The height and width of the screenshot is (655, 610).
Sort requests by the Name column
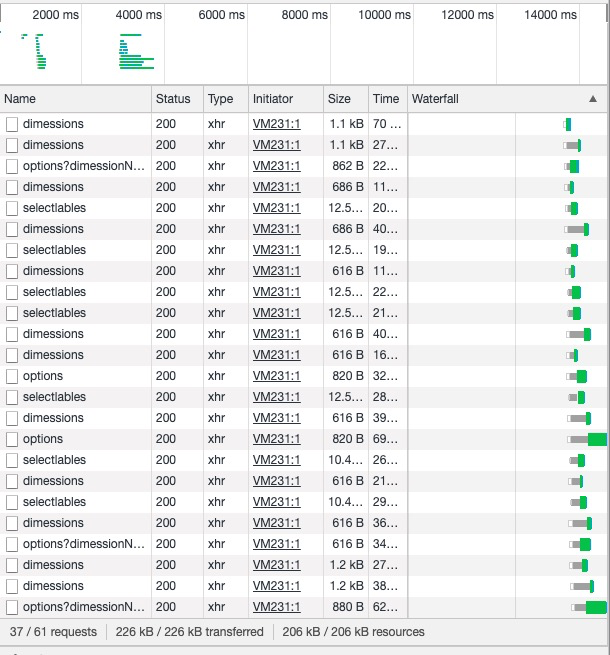tap(20, 99)
